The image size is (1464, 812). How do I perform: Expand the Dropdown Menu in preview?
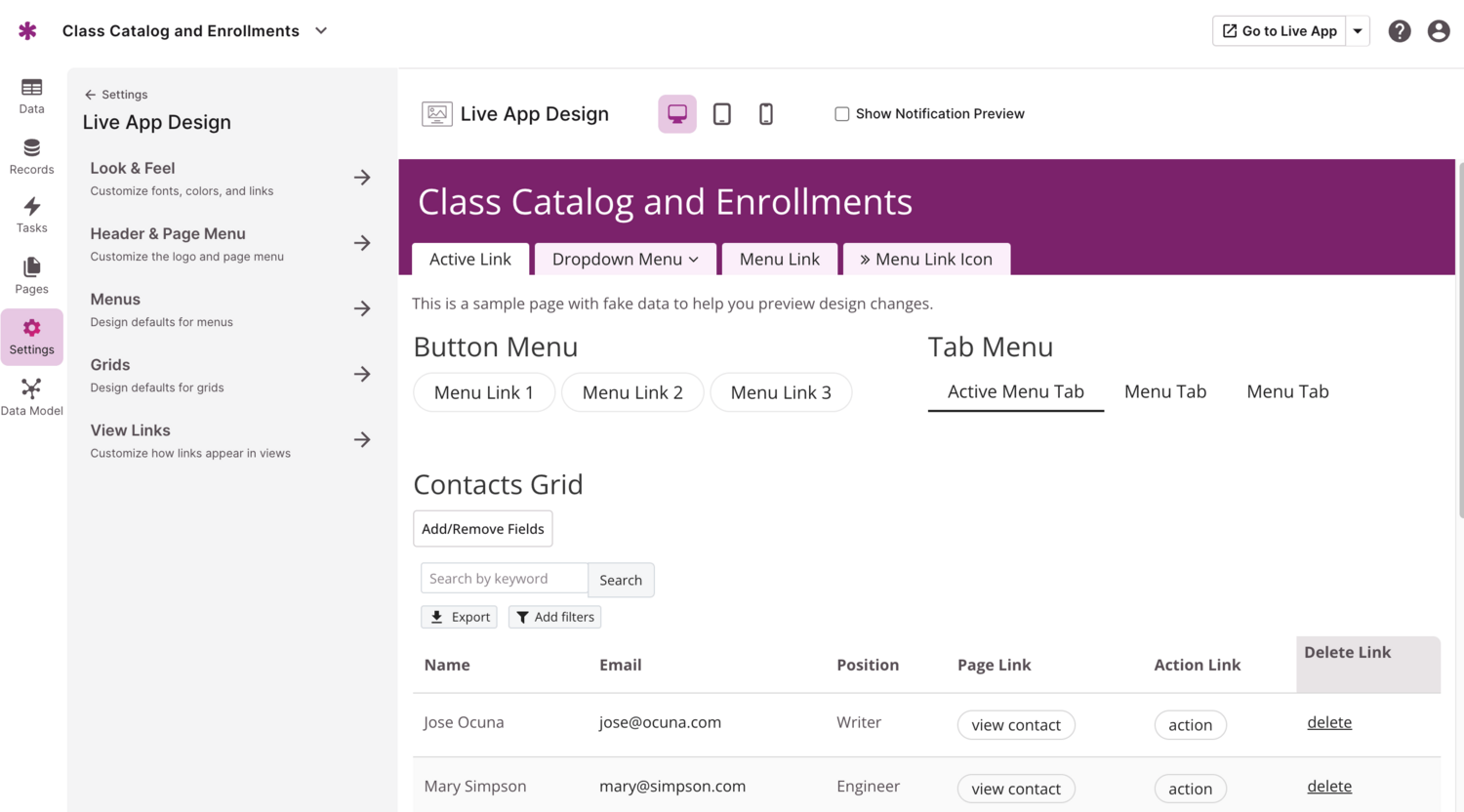(x=626, y=260)
